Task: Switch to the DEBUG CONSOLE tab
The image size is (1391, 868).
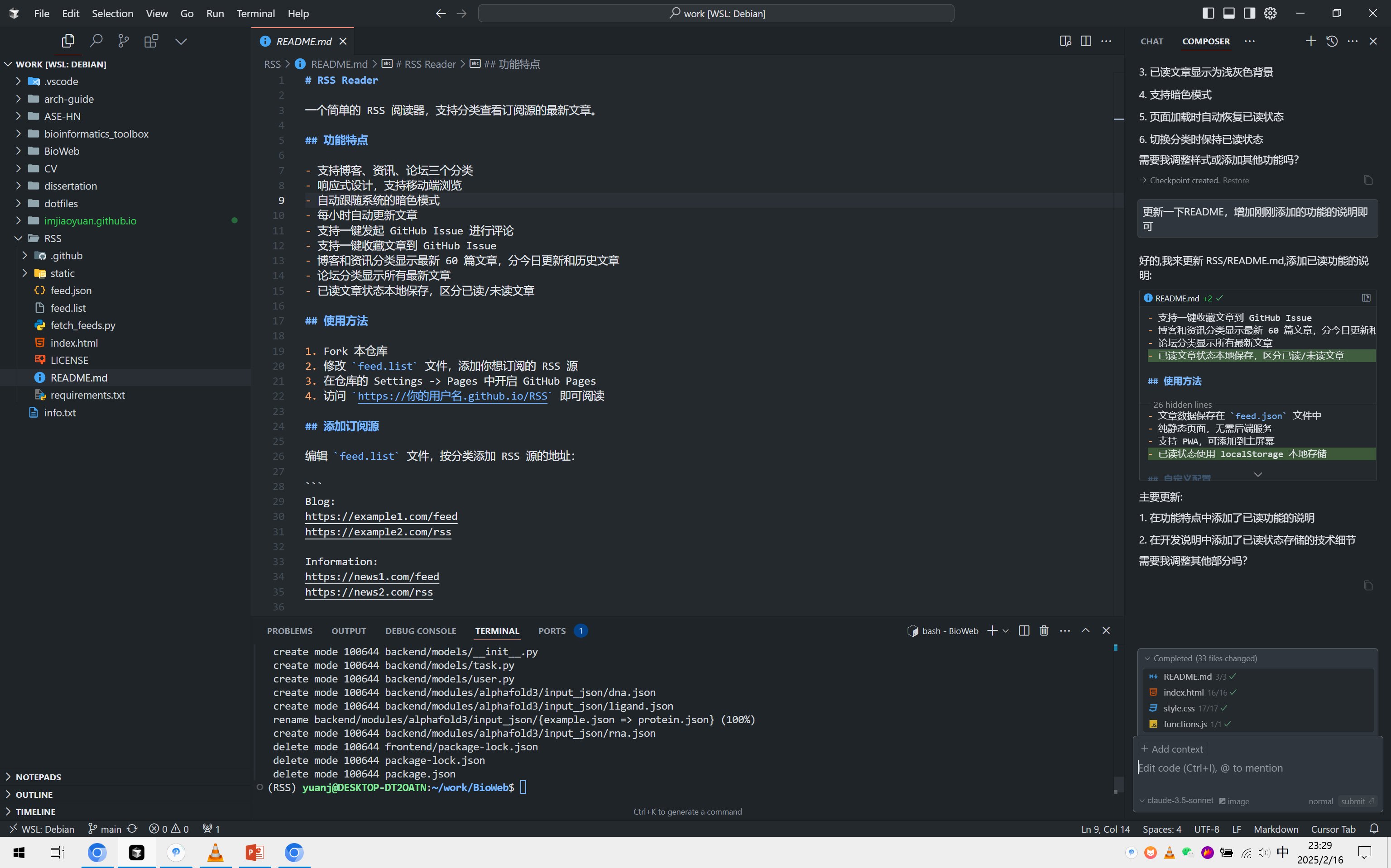Action: tap(420, 631)
